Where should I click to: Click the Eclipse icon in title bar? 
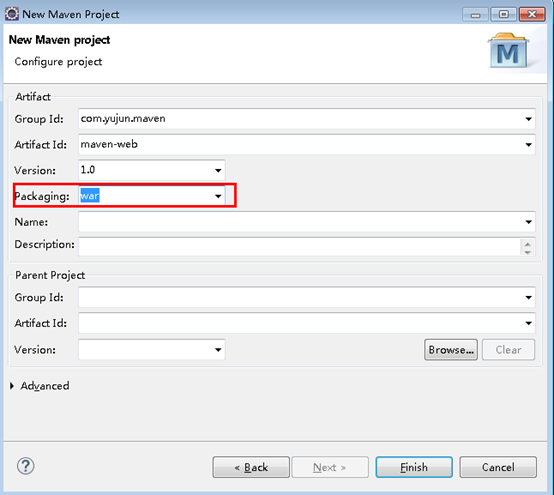click(x=12, y=14)
